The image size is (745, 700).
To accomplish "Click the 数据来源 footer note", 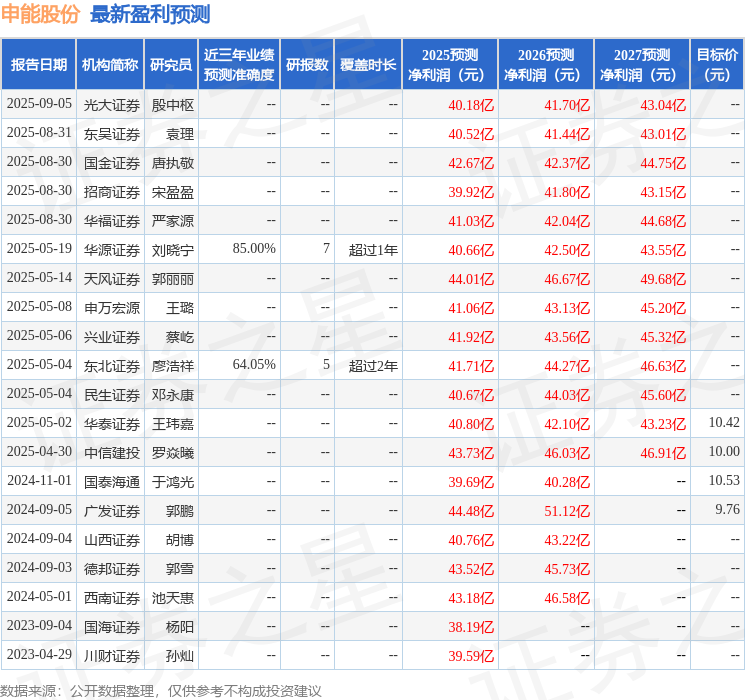I will 161,691.
